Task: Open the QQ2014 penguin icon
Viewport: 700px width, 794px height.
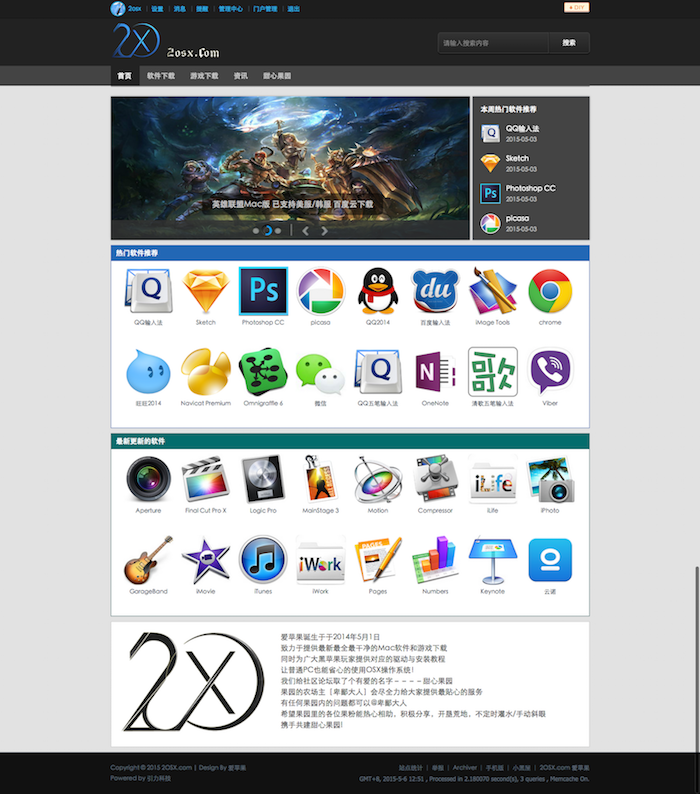Action: tap(378, 292)
